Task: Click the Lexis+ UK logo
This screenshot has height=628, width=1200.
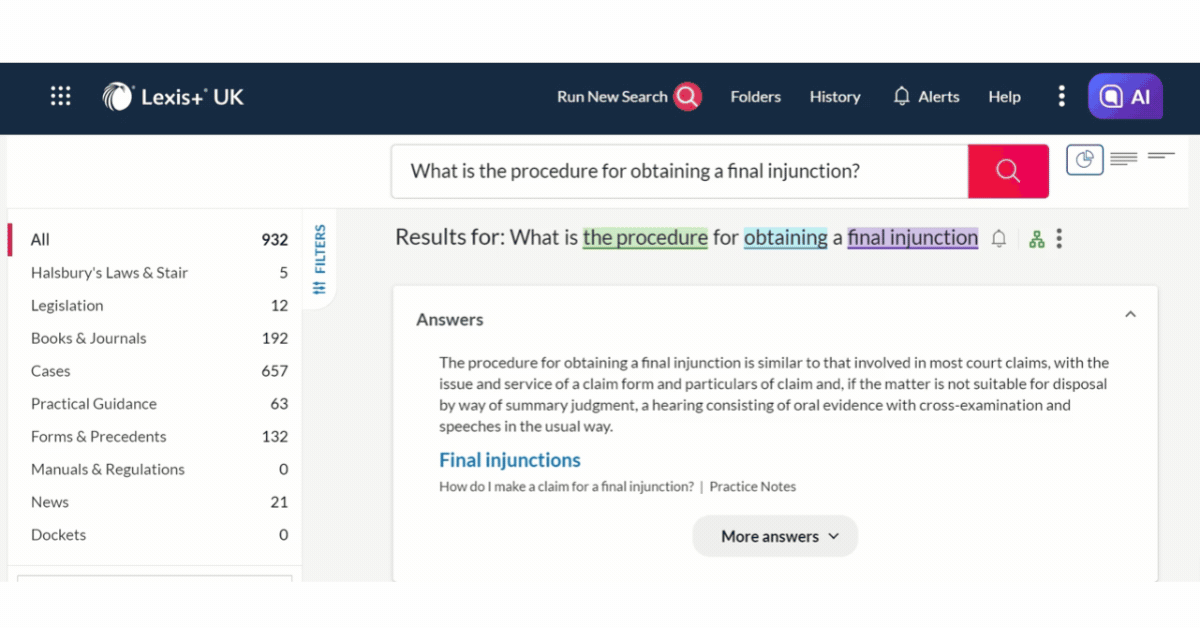Action: [x=173, y=97]
